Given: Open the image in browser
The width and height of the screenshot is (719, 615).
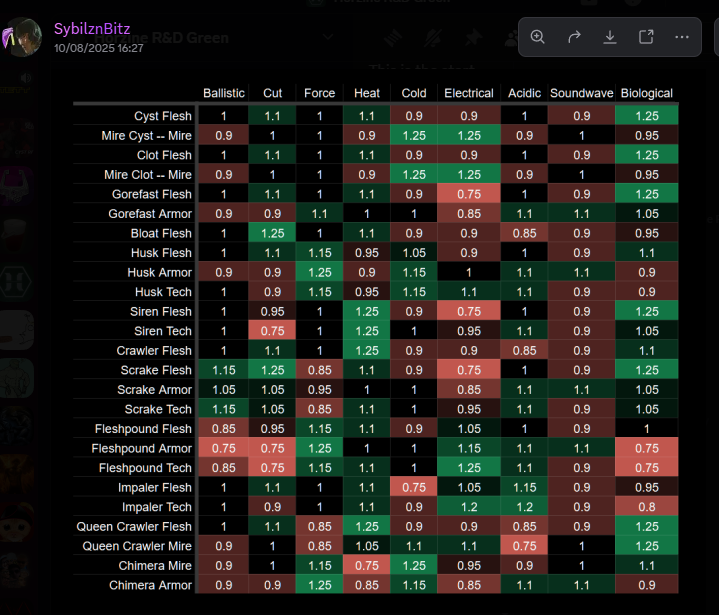Looking at the screenshot, I should click(646, 37).
